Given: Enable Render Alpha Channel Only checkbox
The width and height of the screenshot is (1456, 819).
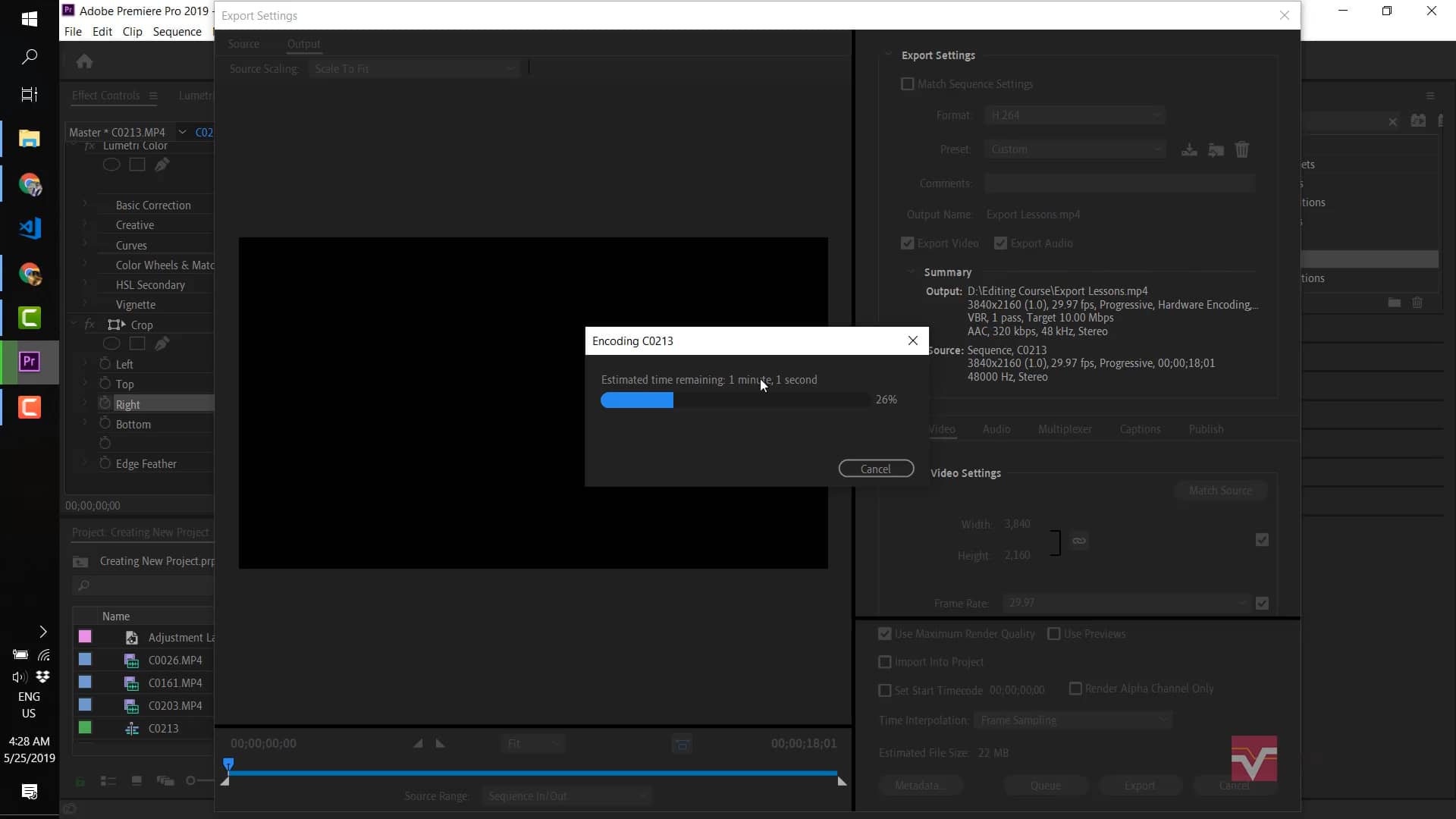Looking at the screenshot, I should click(1075, 689).
